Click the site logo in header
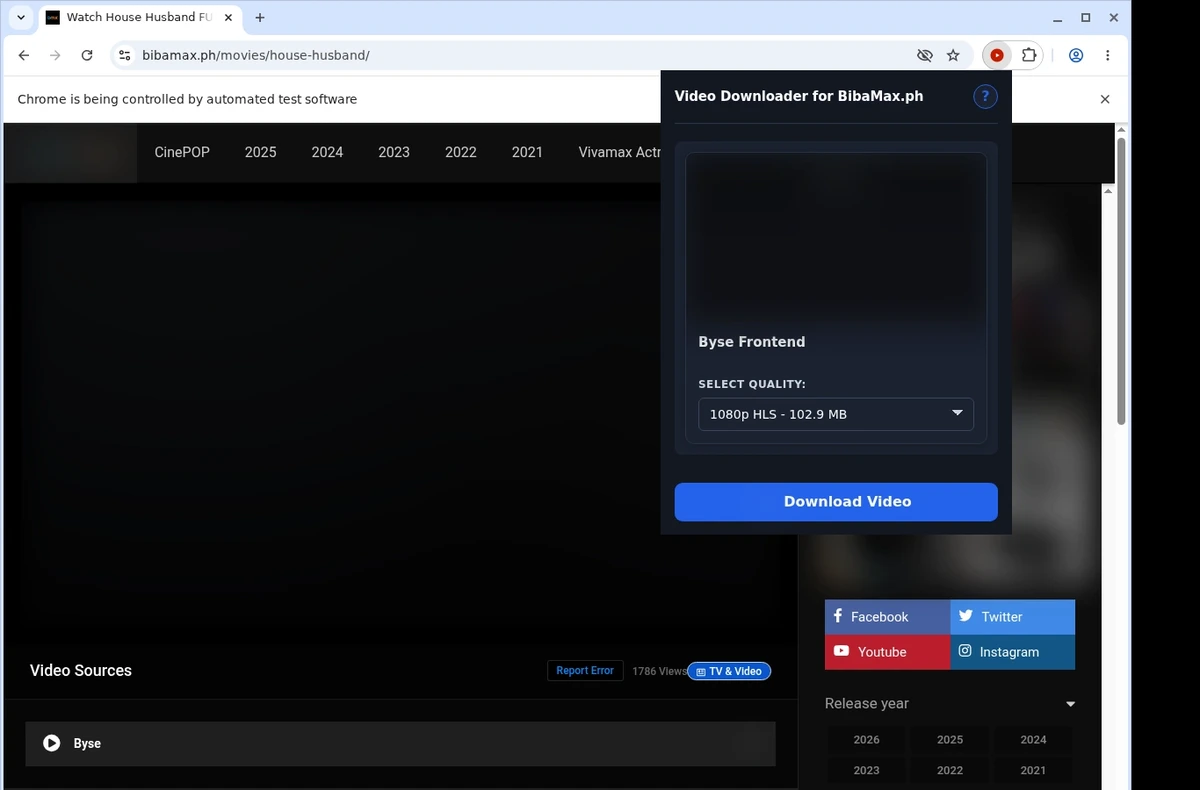 pos(70,153)
